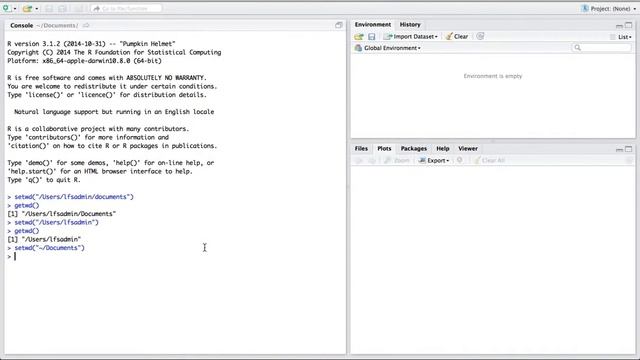Open the Packages tab
640x360 pixels.
click(413, 149)
